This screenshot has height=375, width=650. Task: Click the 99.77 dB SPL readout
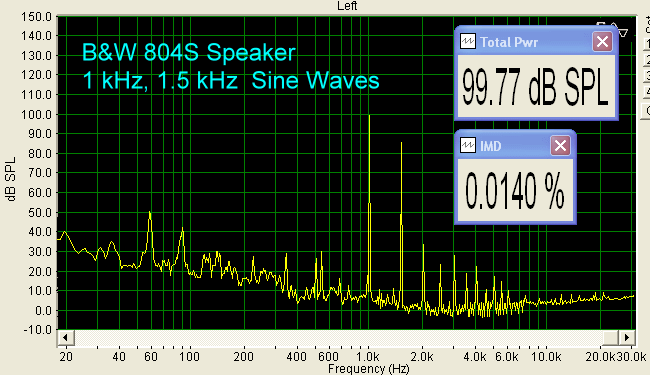coord(535,87)
